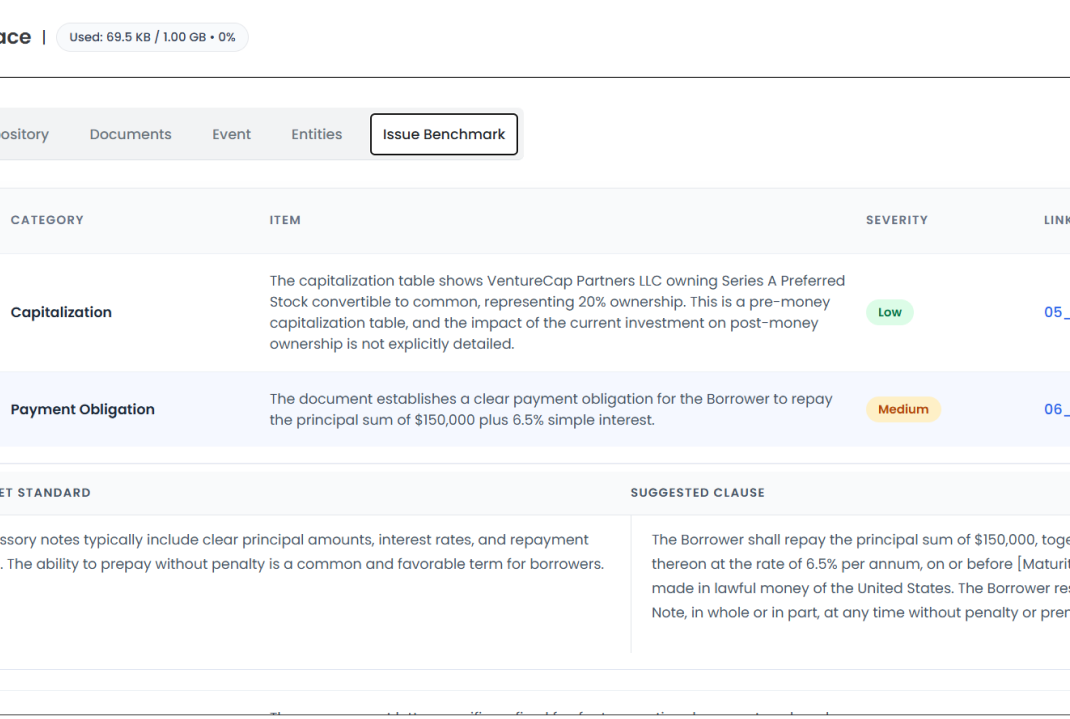Click the Medium severity badge
This screenshot has height=719, width=1070.
[x=903, y=409]
